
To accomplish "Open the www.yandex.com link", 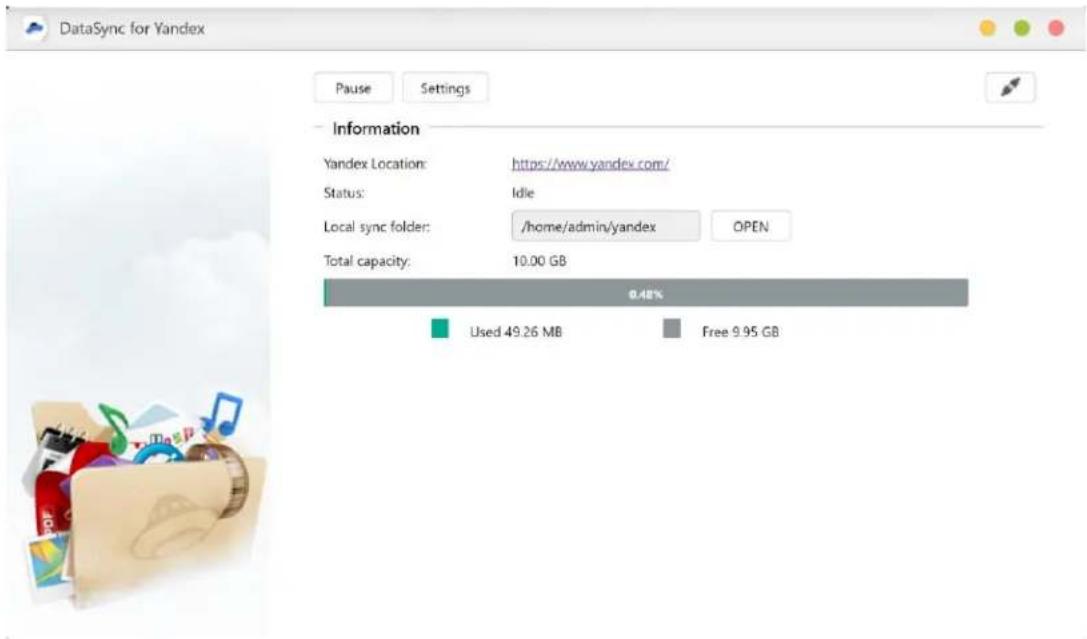I will point(590,164).
